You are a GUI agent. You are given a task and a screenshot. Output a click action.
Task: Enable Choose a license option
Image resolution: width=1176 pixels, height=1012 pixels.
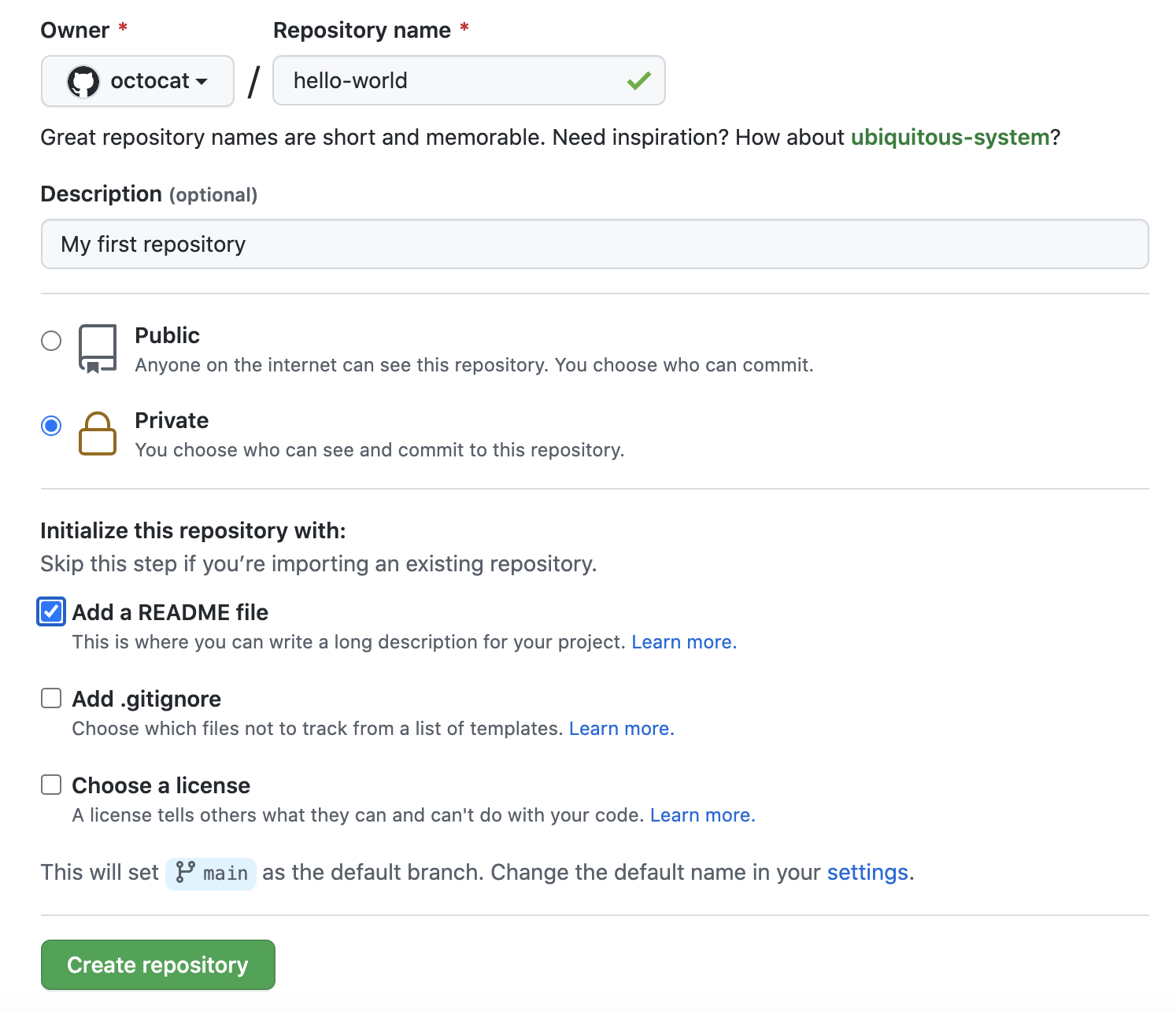click(50, 784)
